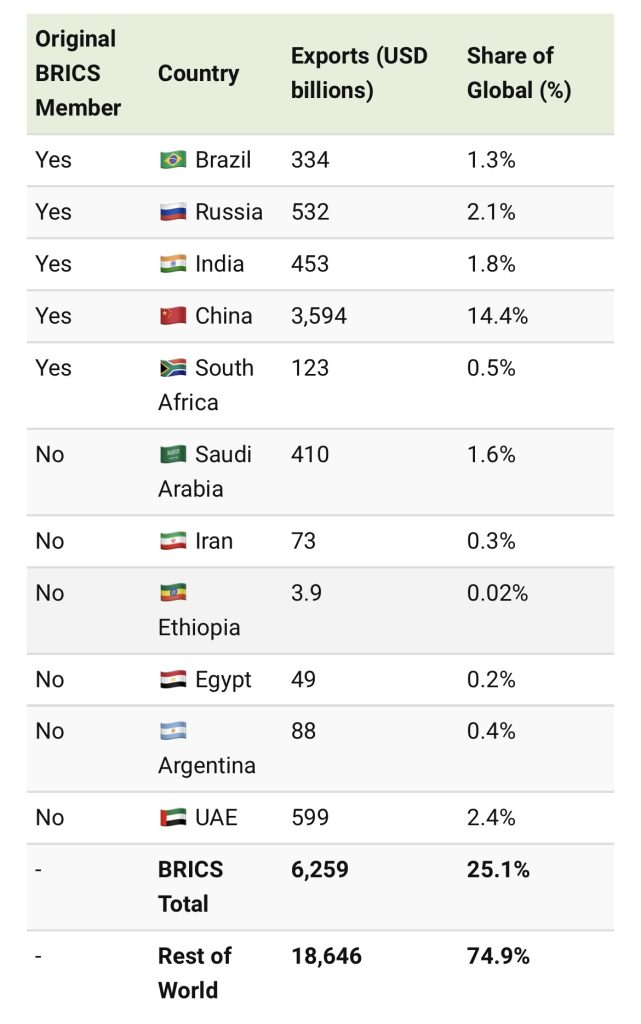Select the Country column header
This screenshot has height=1024, width=641.
[198, 73]
